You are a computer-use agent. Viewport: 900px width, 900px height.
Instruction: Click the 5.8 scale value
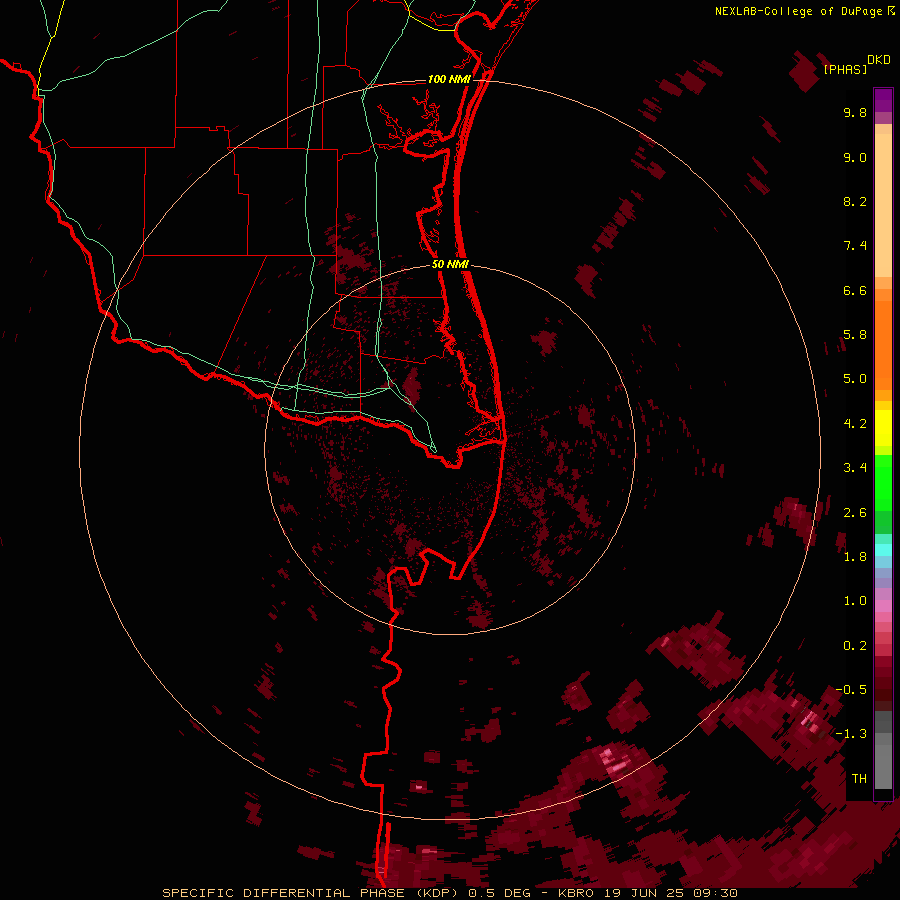[855, 334]
